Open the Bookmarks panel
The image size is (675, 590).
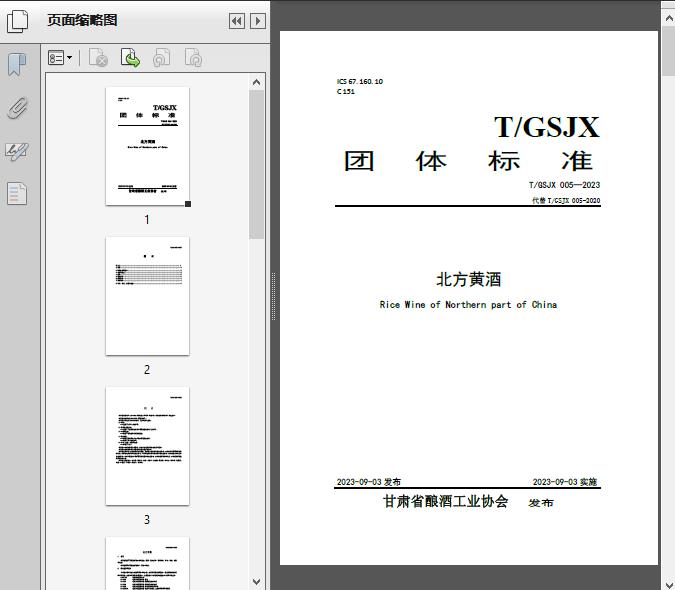(x=17, y=65)
